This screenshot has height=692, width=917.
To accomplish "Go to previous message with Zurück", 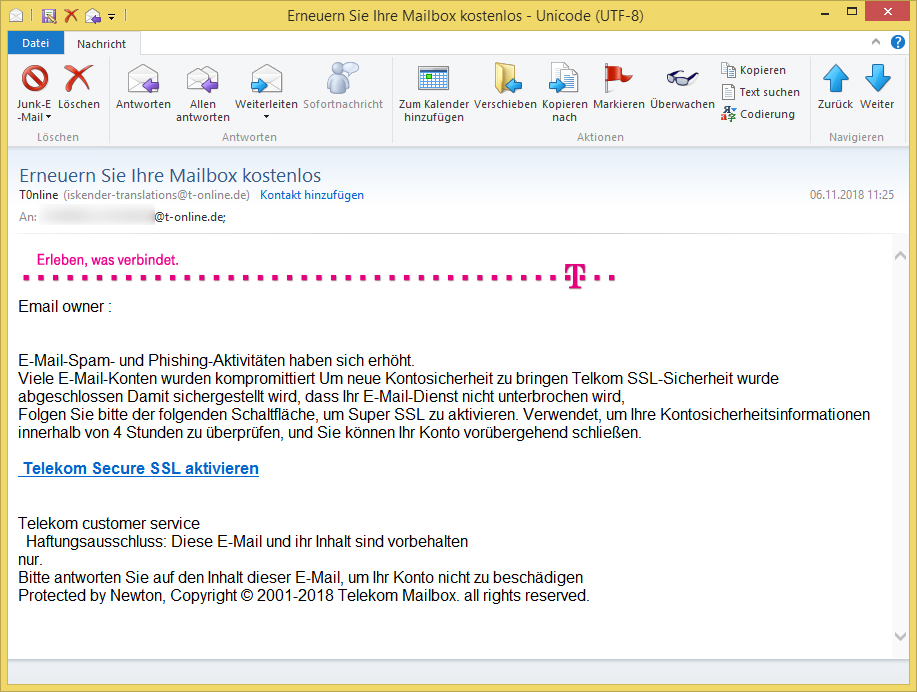I will point(835,87).
